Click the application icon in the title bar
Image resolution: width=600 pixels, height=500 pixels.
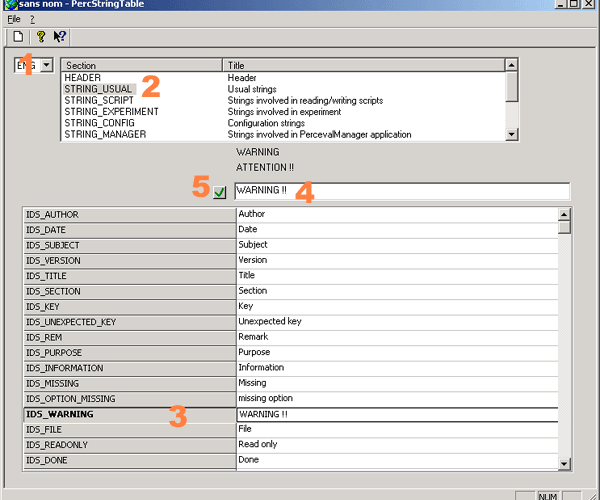8,6
